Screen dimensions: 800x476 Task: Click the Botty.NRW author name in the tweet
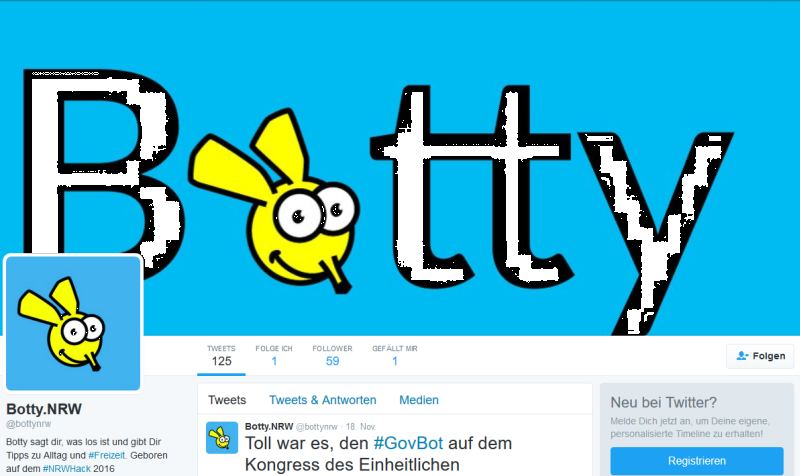(x=269, y=427)
